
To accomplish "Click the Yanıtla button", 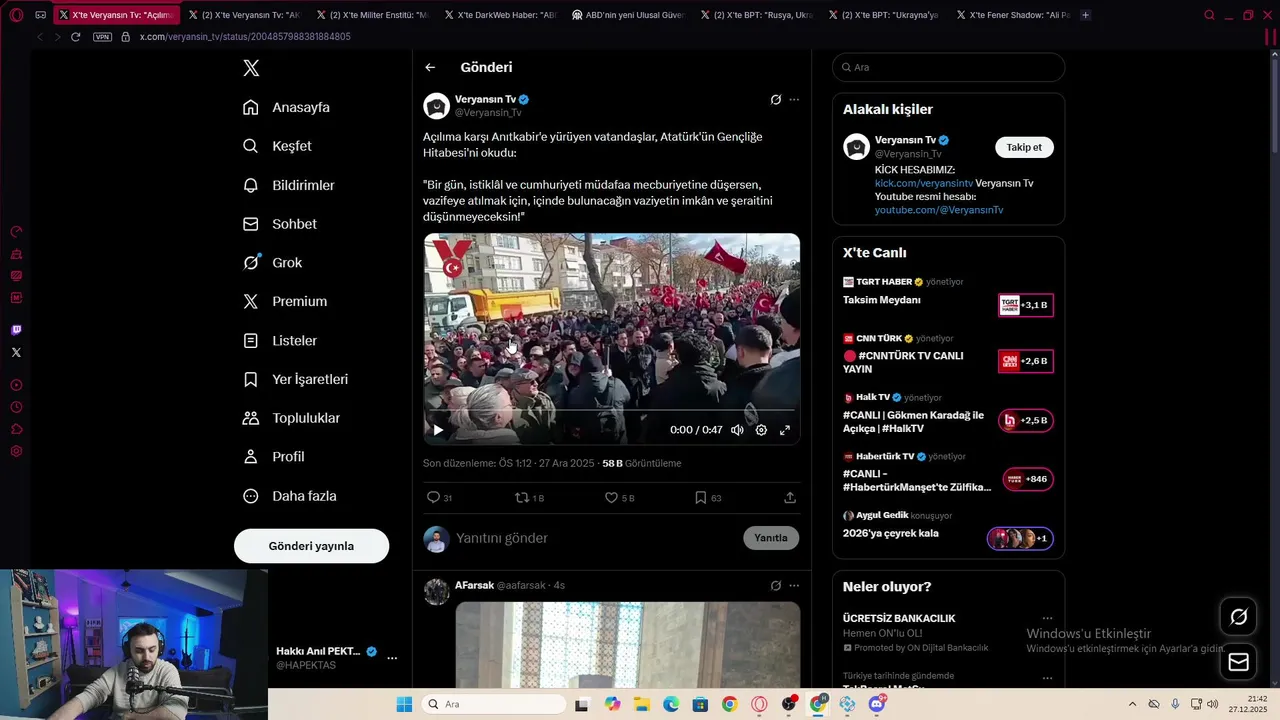I will point(771,538).
